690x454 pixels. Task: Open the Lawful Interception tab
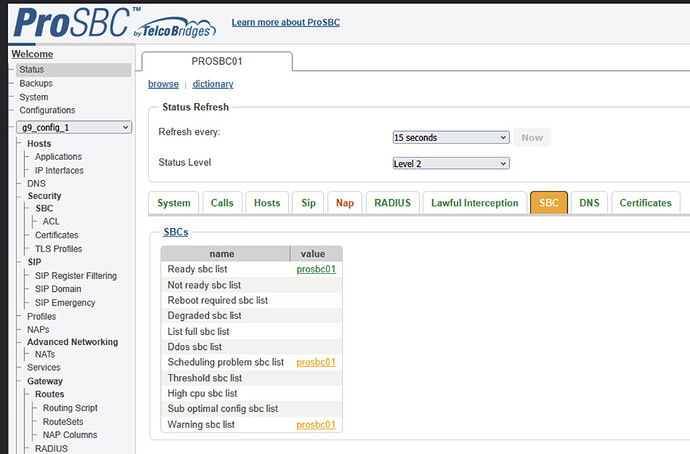(x=474, y=203)
